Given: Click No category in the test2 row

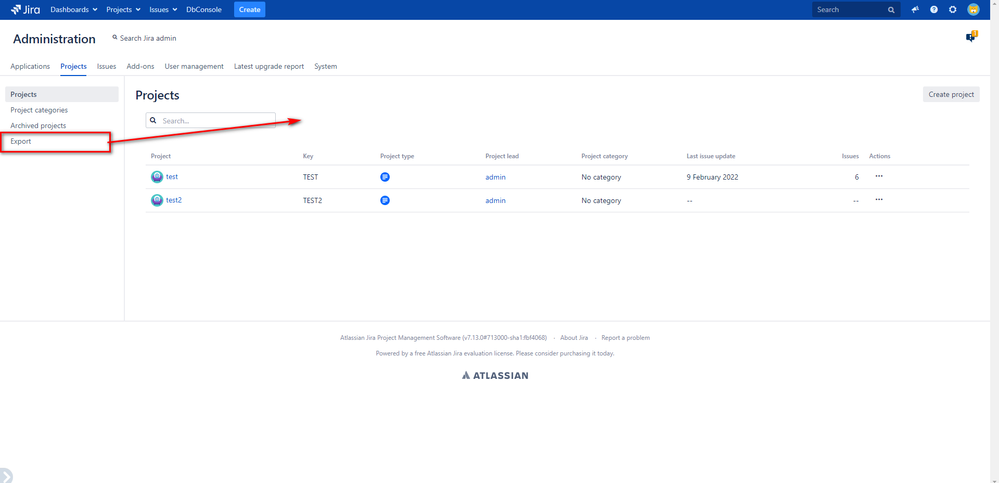Looking at the screenshot, I should pyautogui.click(x=601, y=200).
